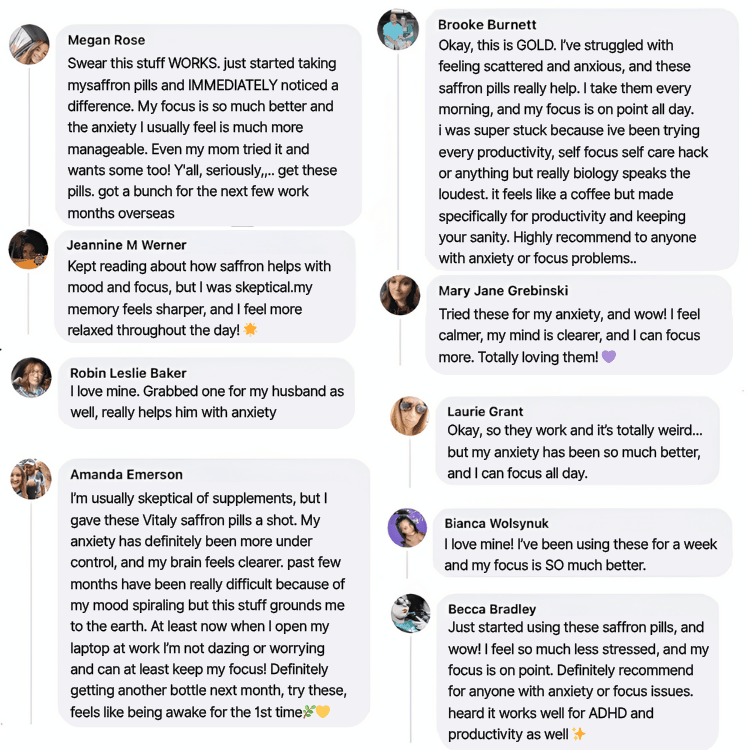Open Bianca Wolsynuk's purple avatar
The width and height of the screenshot is (750, 750).
tap(407, 528)
